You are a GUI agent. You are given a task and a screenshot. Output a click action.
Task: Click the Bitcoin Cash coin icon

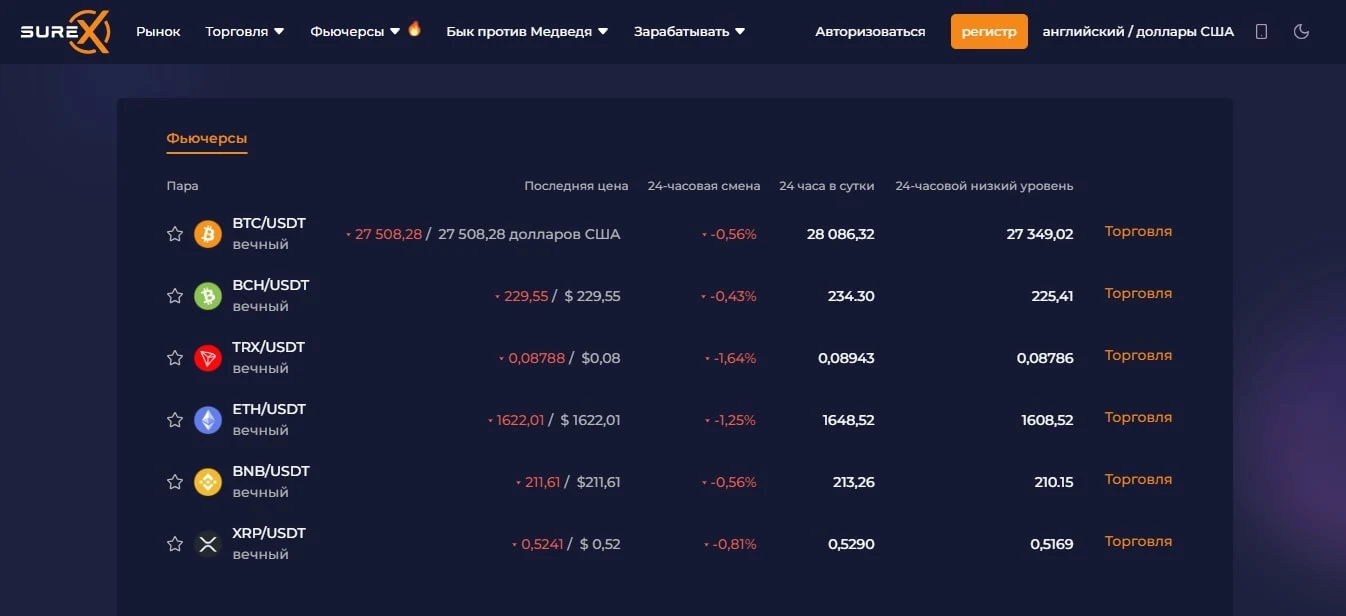208,296
